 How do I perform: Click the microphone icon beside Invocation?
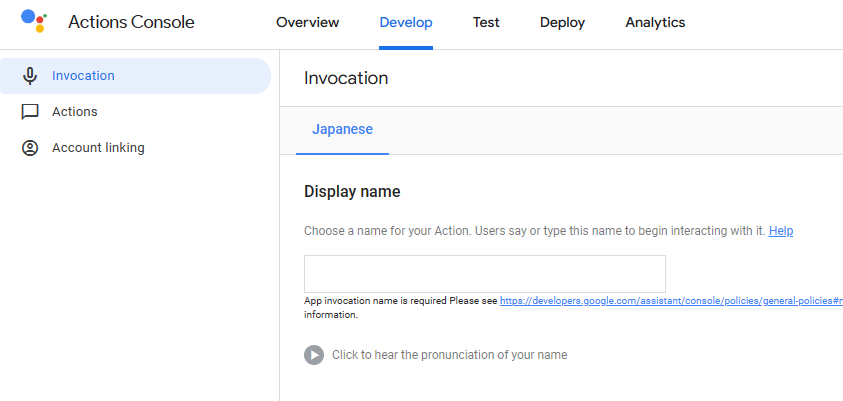coord(30,76)
